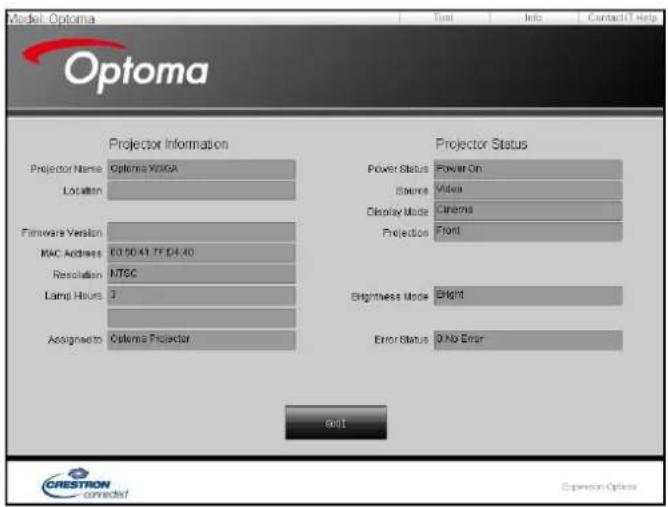Click the Error Status field
The image size is (668, 507).
point(528,340)
